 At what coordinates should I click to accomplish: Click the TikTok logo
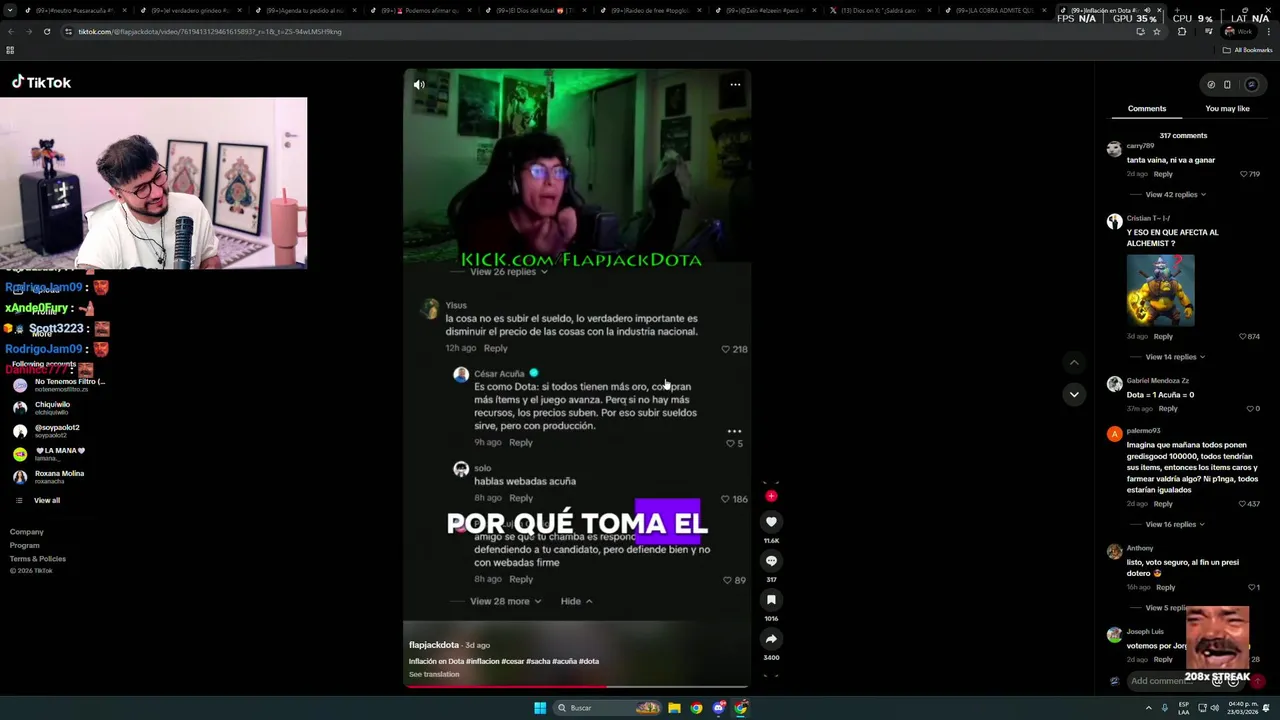point(41,83)
